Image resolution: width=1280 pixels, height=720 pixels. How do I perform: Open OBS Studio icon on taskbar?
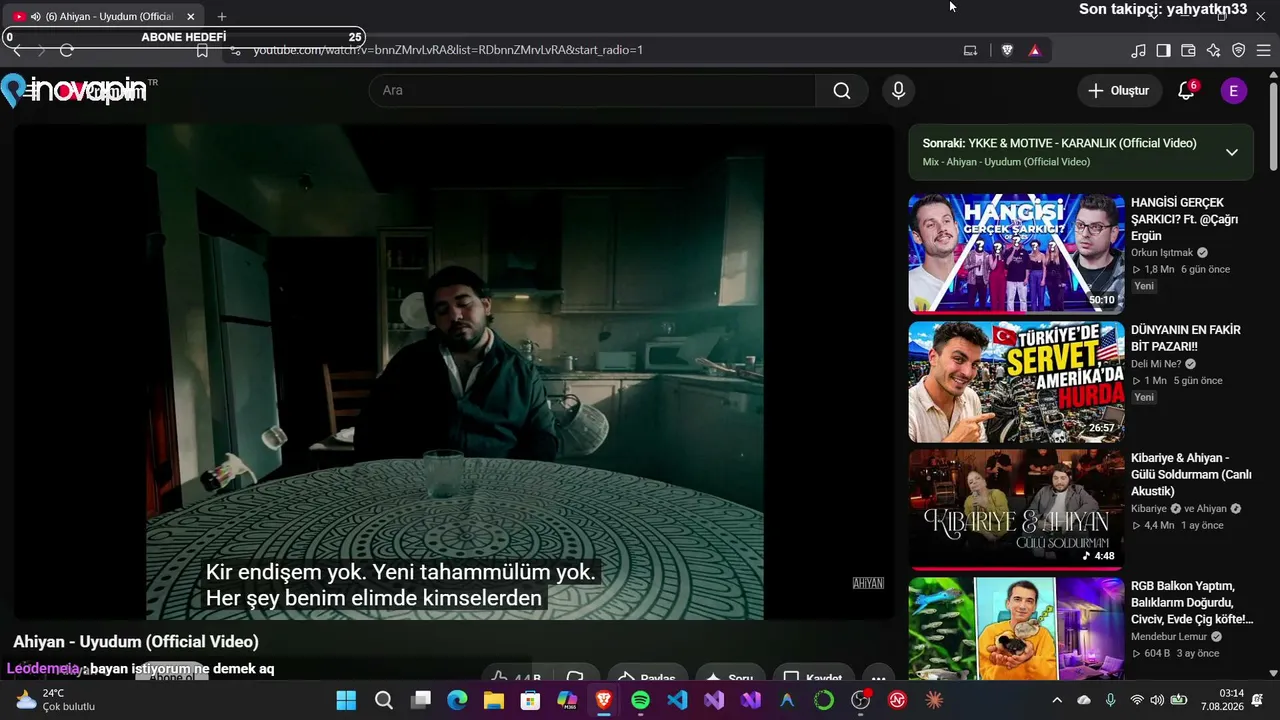(x=861, y=700)
